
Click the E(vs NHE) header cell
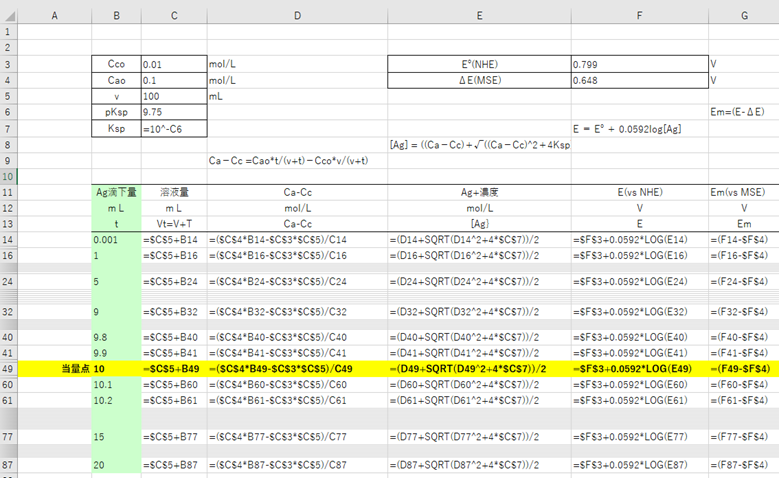[639, 192]
